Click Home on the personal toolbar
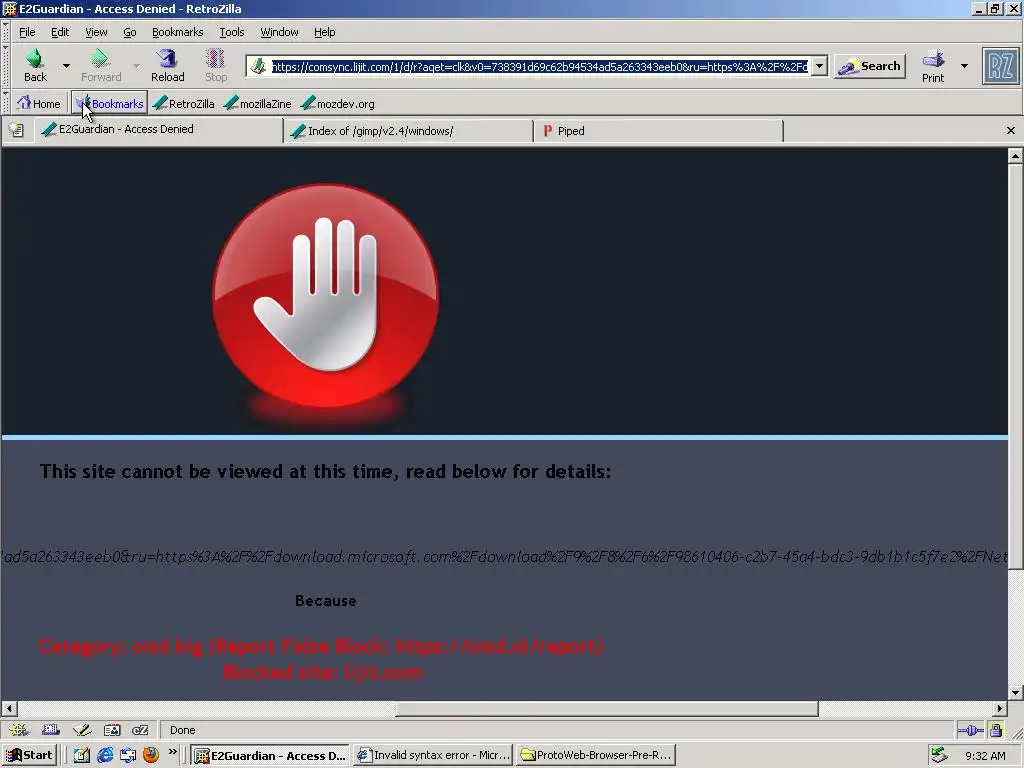 click(39, 103)
